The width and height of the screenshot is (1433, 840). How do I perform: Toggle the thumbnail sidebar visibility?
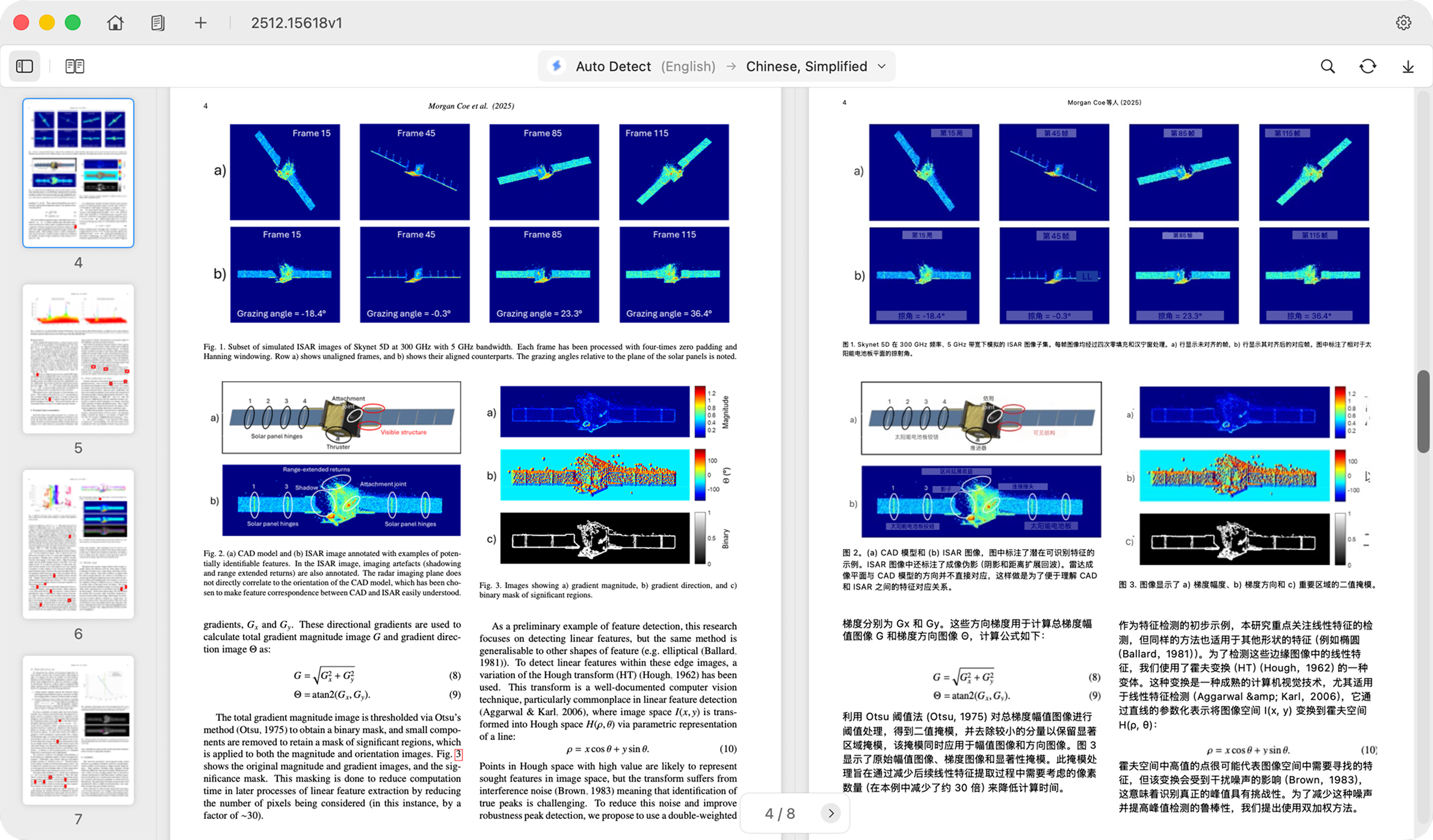(x=24, y=66)
